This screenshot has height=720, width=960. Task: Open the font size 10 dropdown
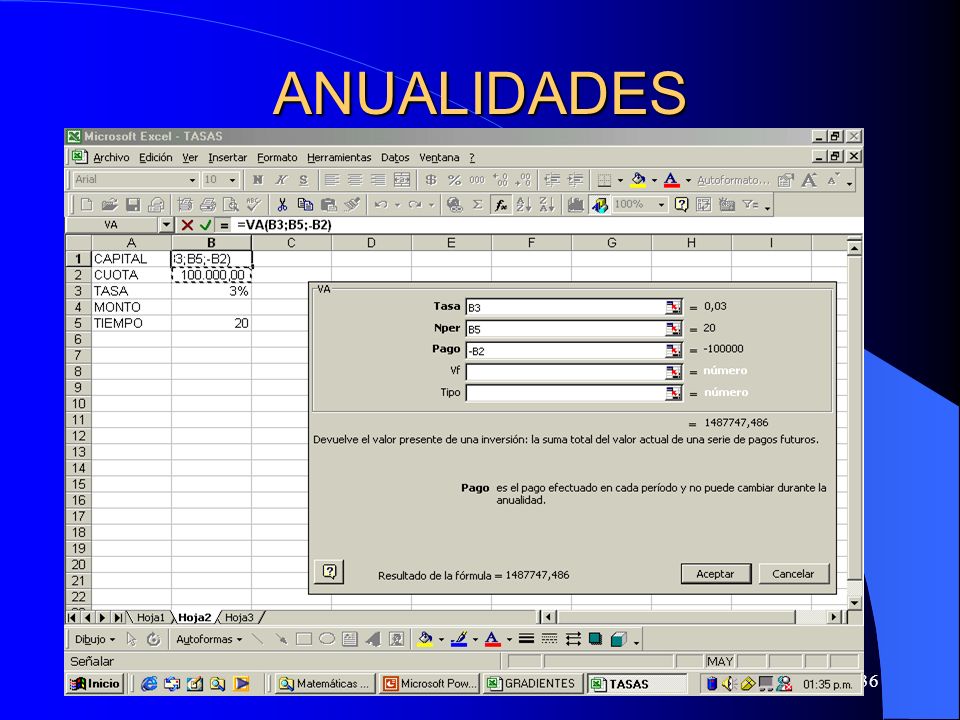pyautogui.click(x=232, y=180)
